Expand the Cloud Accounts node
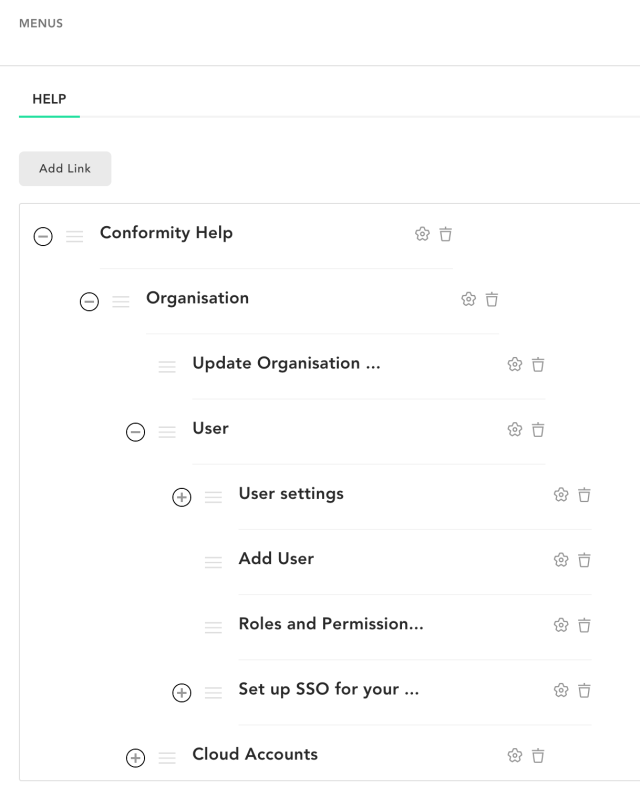Viewport: 640px width, 797px height. (x=135, y=758)
